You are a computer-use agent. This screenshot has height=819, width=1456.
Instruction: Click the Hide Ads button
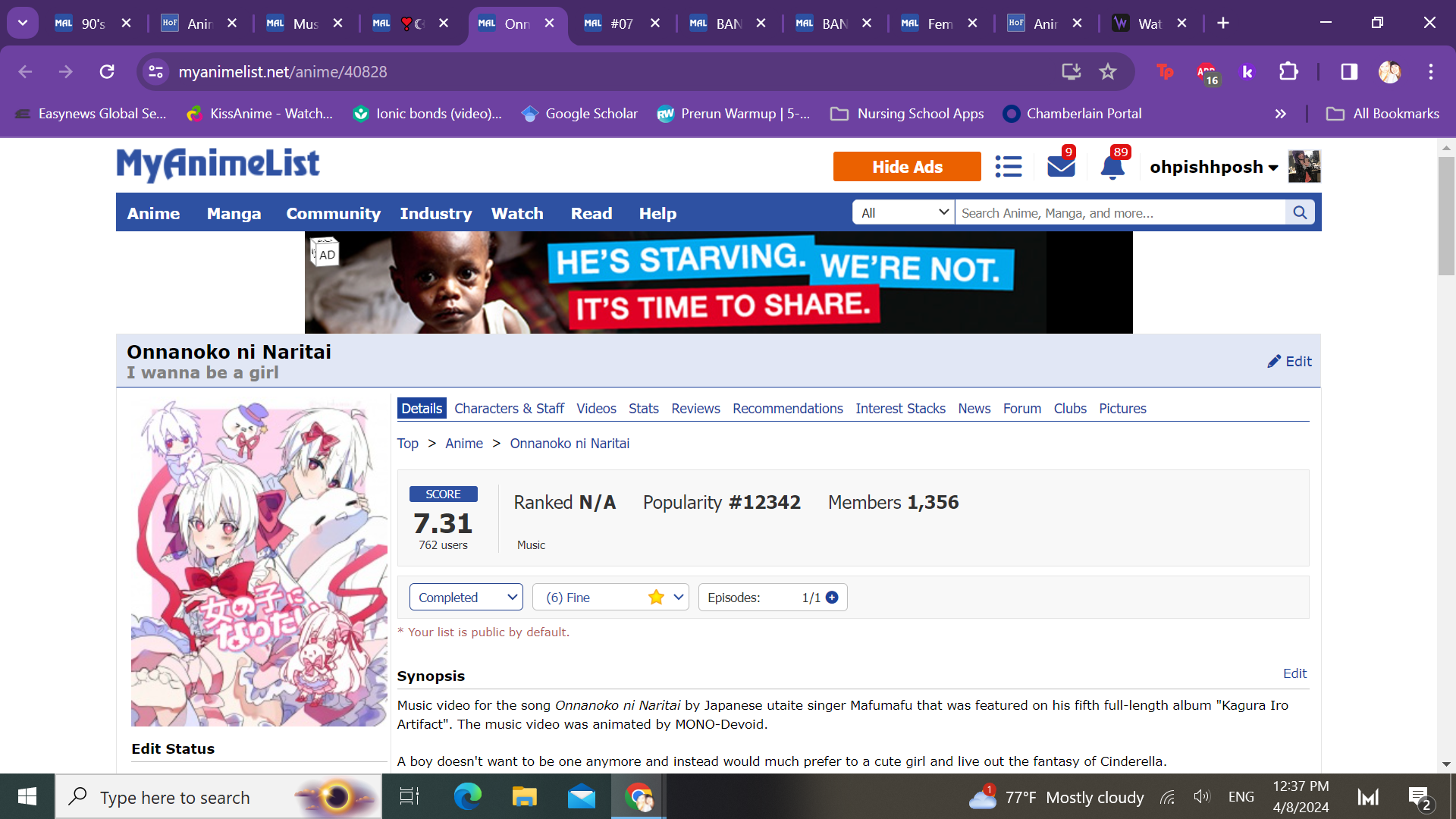tap(906, 167)
